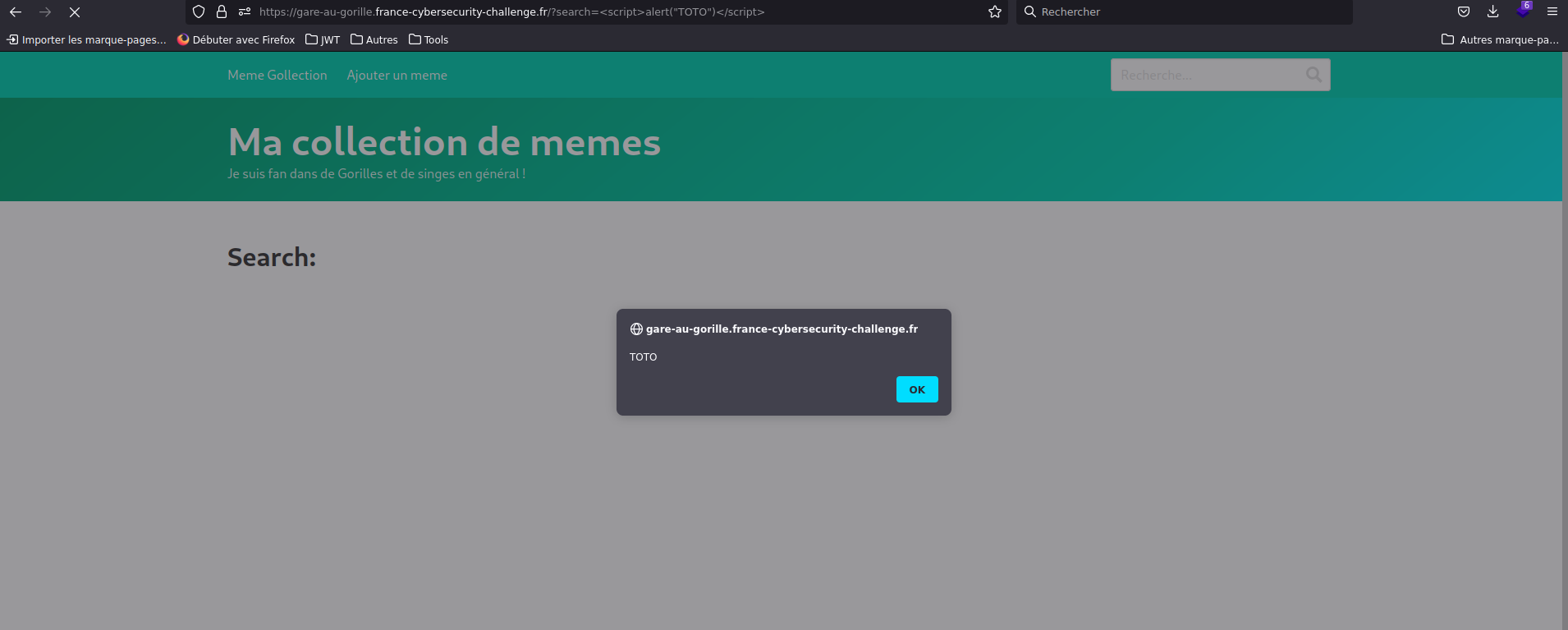This screenshot has width=1568, height=630.
Task: Click the Ma collection de memes heading
Action: pyautogui.click(x=444, y=142)
